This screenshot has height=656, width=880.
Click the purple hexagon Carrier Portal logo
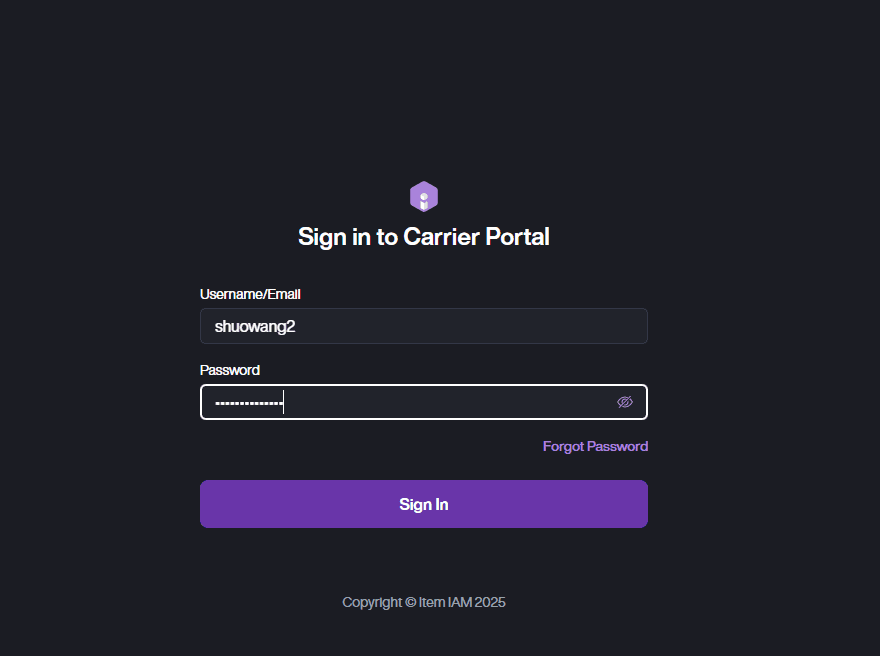point(424,196)
